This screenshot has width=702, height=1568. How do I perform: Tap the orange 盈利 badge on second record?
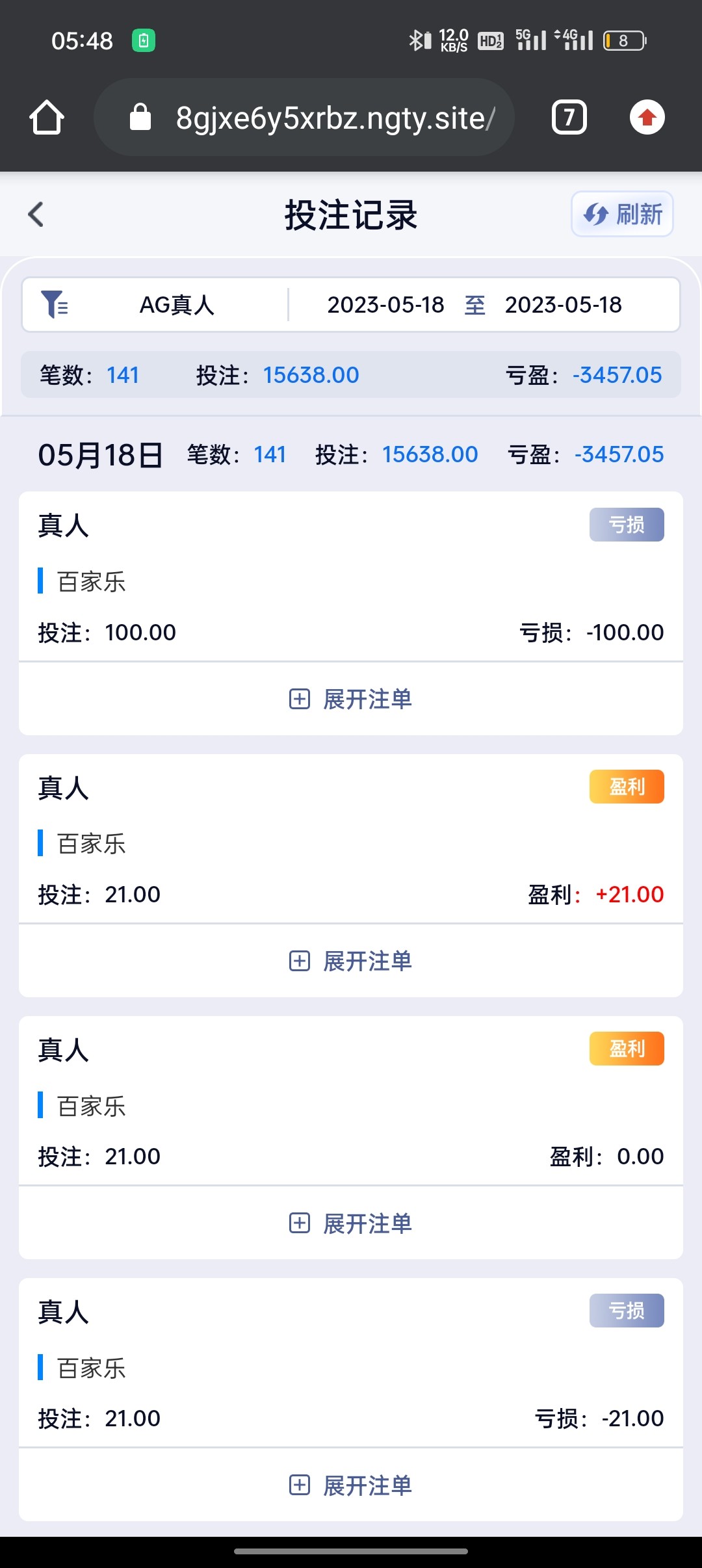pos(627,787)
